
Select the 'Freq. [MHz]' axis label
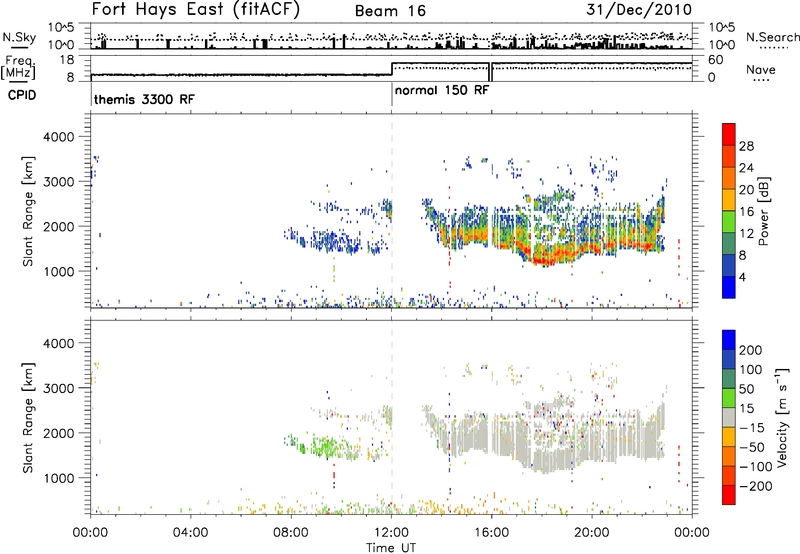tap(18, 67)
